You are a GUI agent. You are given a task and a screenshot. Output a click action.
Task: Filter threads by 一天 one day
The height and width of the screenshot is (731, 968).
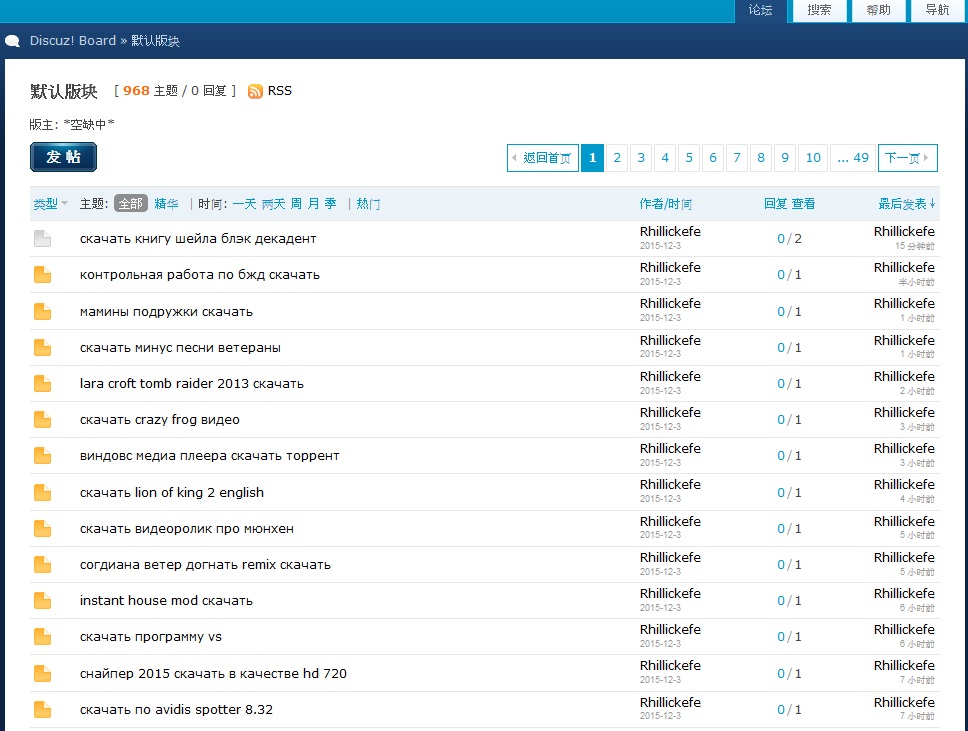pyautogui.click(x=244, y=204)
